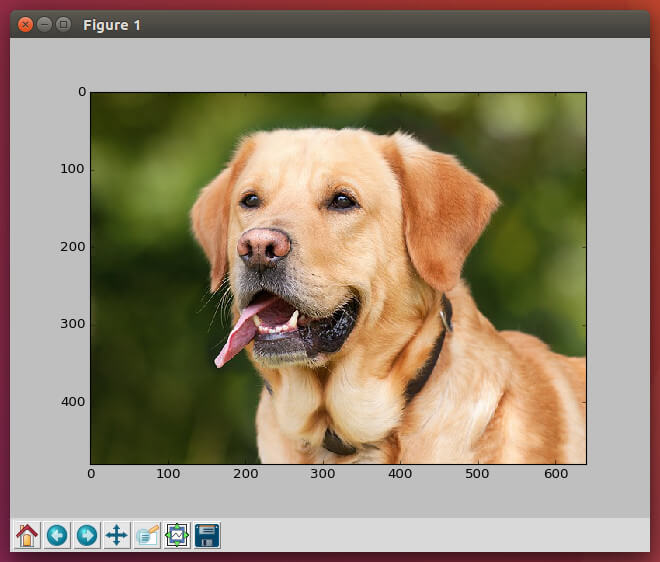660x562 pixels.
Task: Open the Configure subplots dialog
Action: click(177, 535)
